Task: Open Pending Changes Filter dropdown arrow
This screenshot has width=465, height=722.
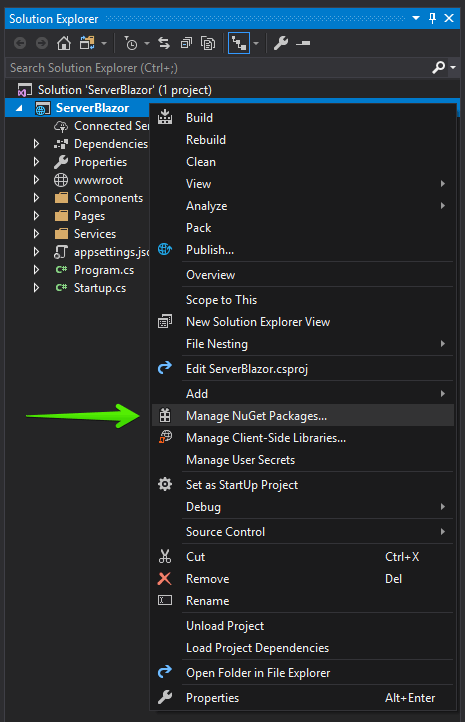Action: click(147, 43)
